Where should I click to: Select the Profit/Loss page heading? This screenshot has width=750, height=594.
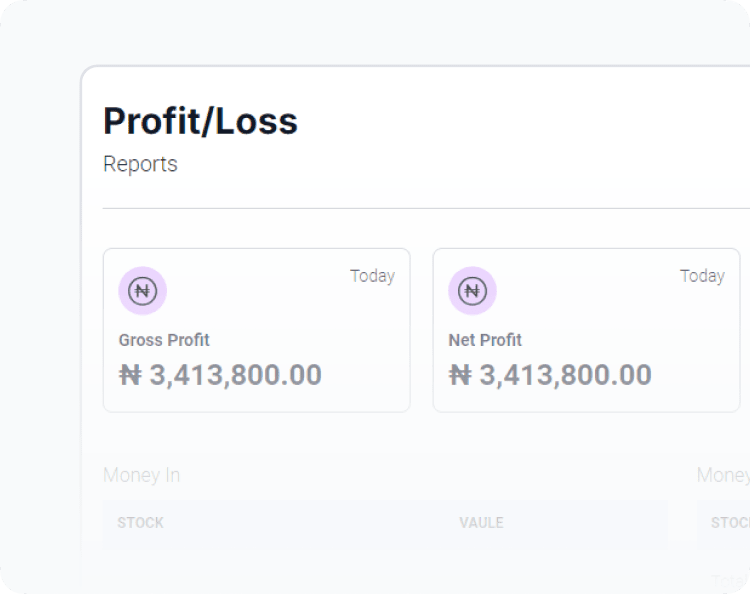tap(200, 121)
